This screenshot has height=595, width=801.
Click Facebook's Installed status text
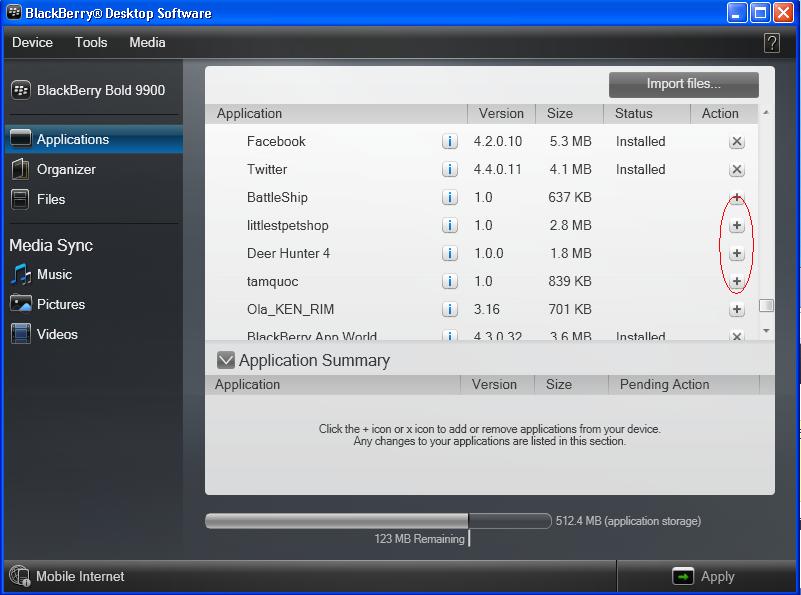(x=641, y=141)
